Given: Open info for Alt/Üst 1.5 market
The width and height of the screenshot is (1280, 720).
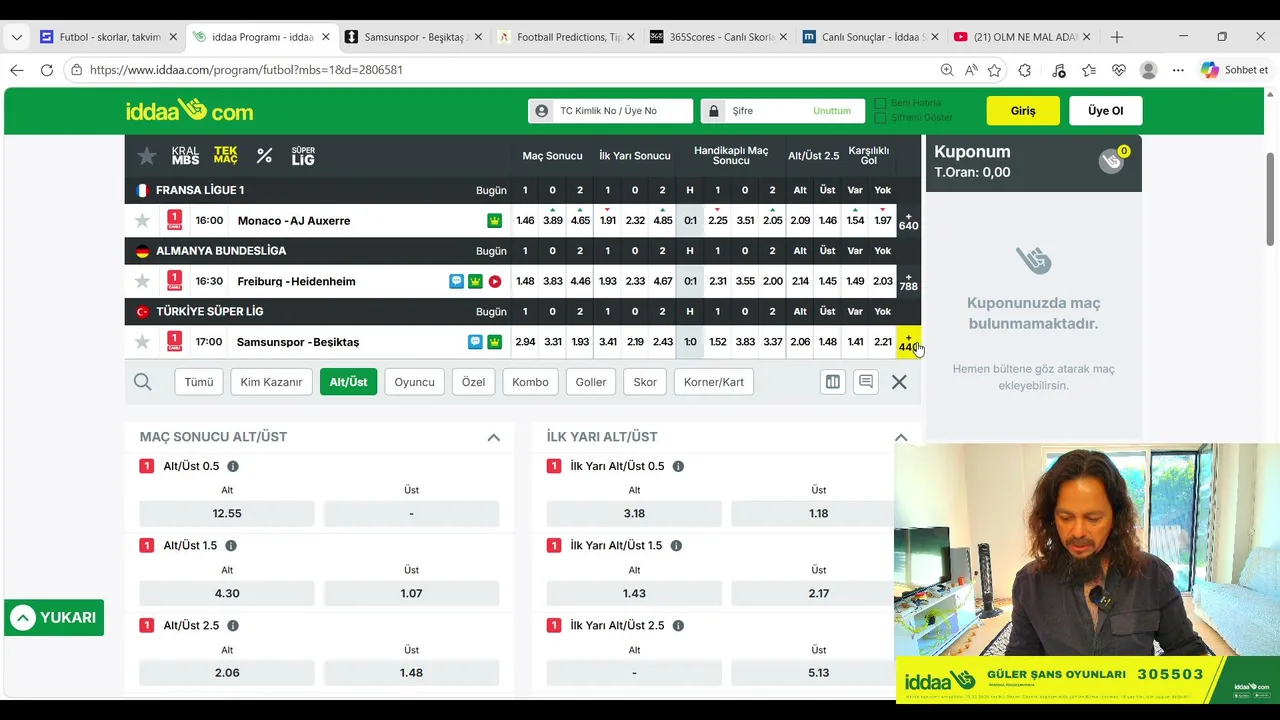Looking at the screenshot, I should click(231, 546).
